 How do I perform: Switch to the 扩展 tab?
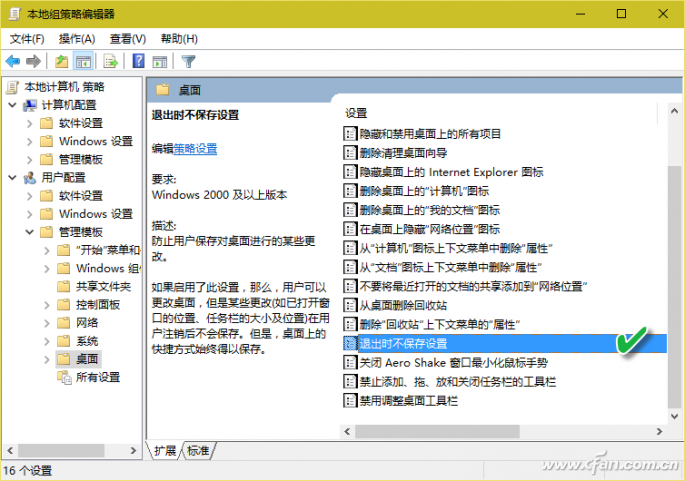tap(165, 450)
